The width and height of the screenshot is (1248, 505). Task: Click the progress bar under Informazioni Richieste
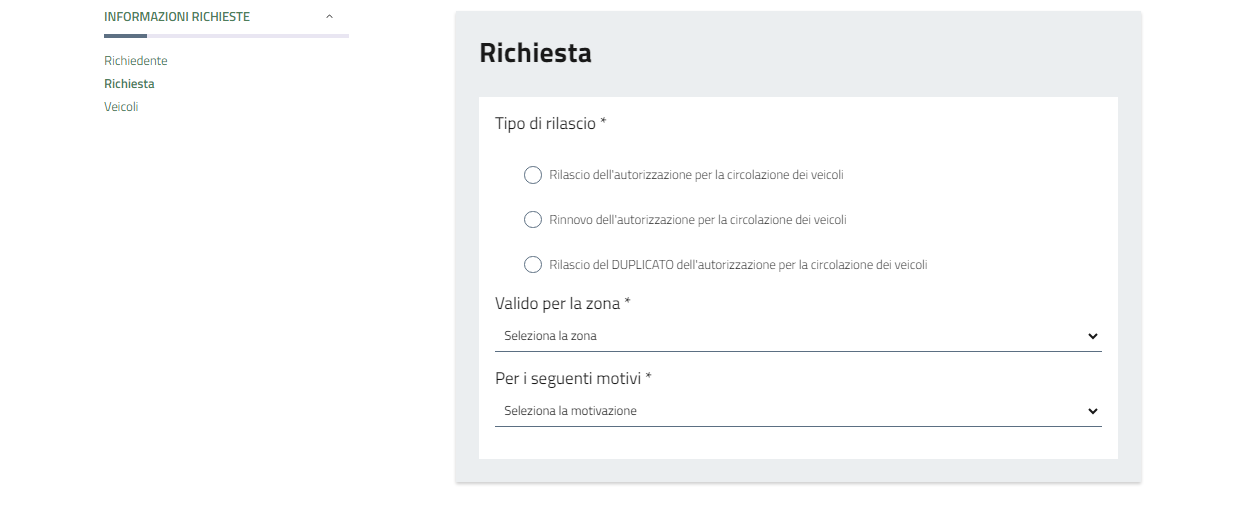[x=226, y=36]
